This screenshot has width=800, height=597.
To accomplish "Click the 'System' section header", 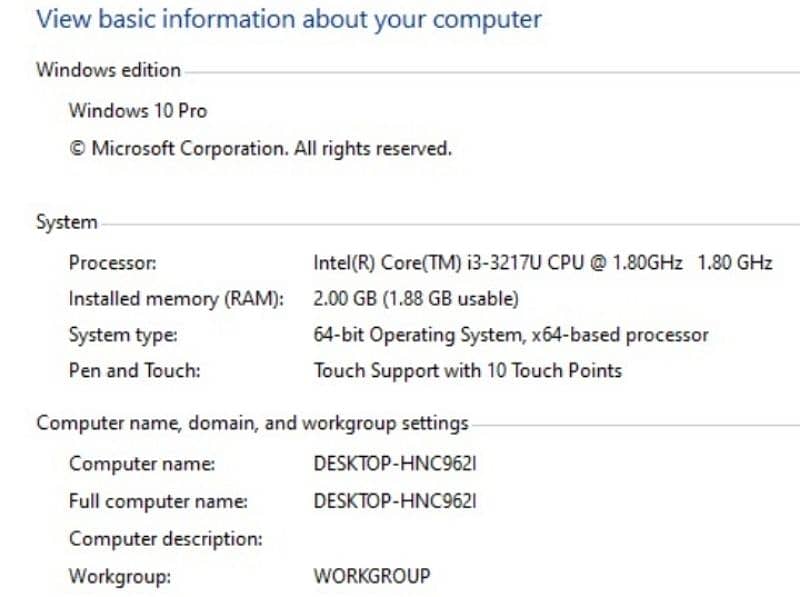I will point(66,222).
